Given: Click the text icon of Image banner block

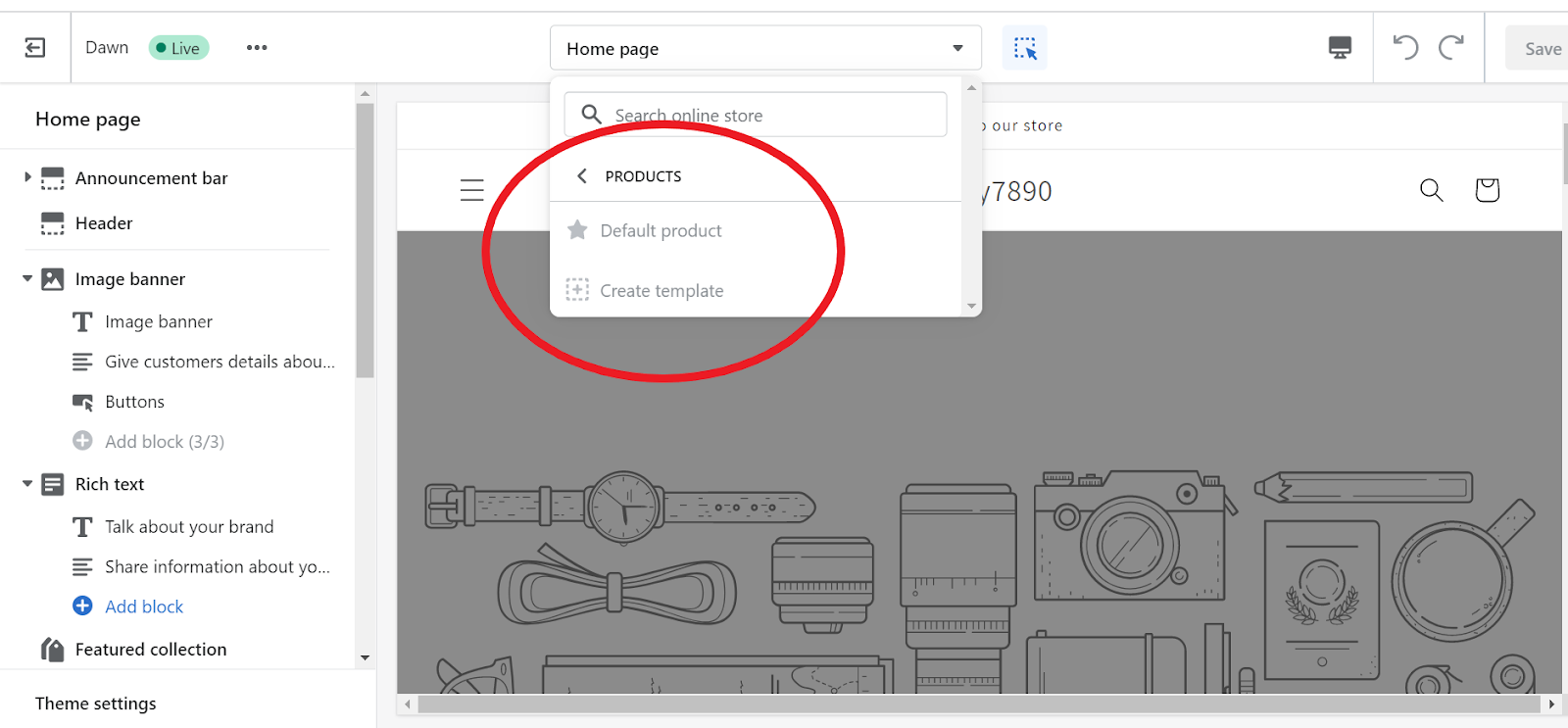Looking at the screenshot, I should 82,321.
